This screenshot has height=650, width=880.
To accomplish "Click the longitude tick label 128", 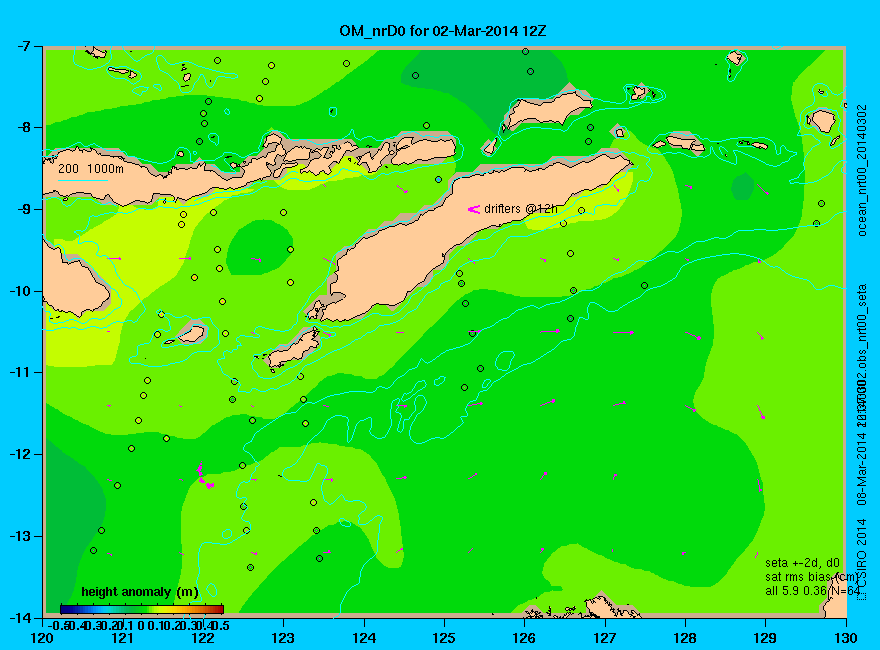I will 685,638.
